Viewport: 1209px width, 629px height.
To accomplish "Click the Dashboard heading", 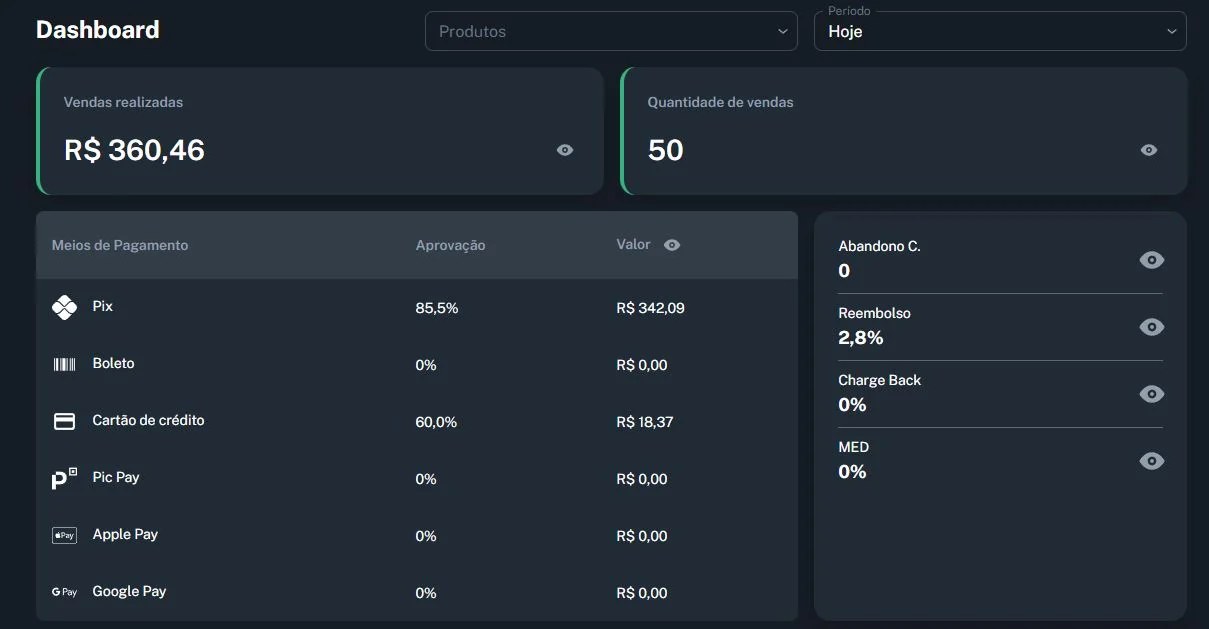I will [x=98, y=30].
